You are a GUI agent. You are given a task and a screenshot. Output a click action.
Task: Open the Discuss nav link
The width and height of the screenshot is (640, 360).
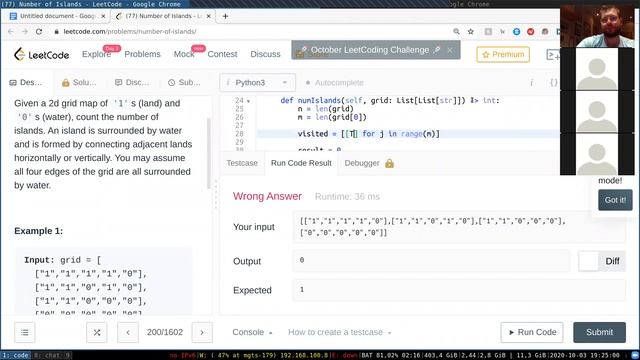pos(265,54)
